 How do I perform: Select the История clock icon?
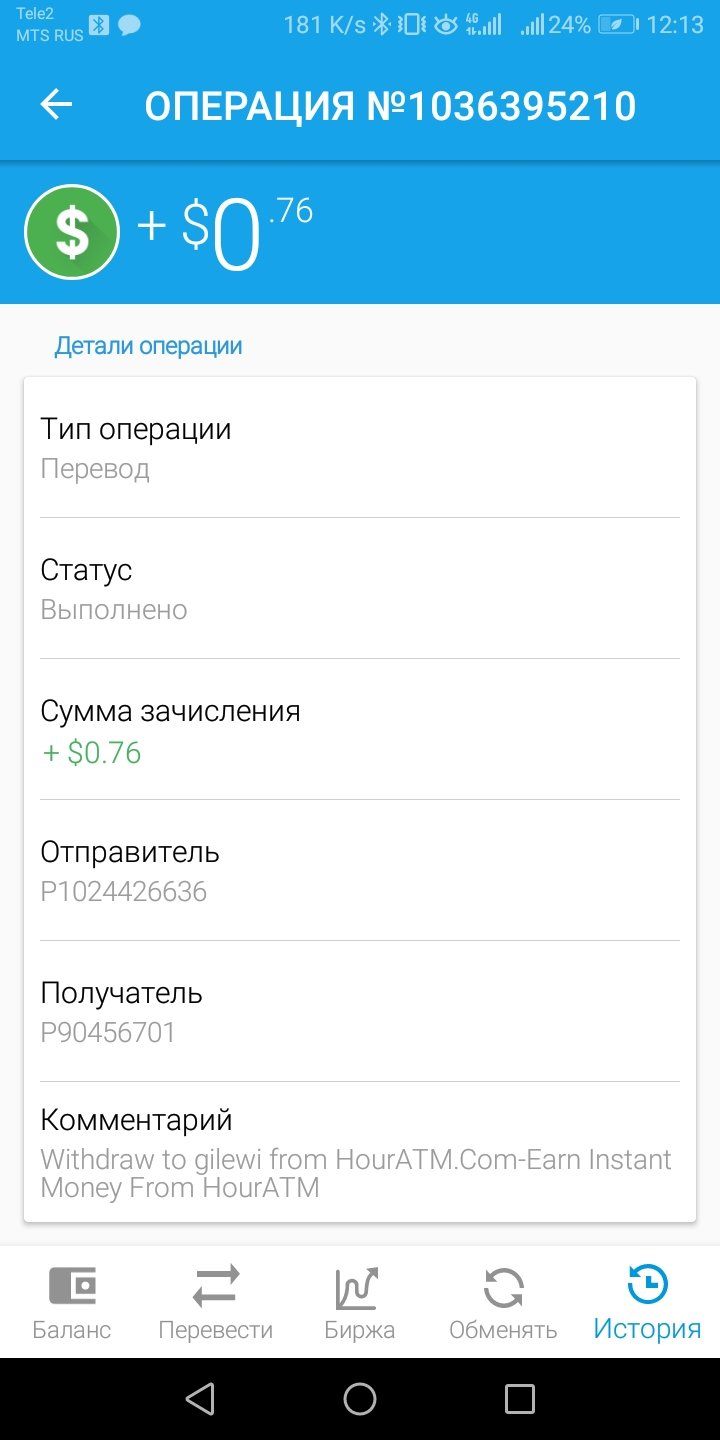point(647,1284)
